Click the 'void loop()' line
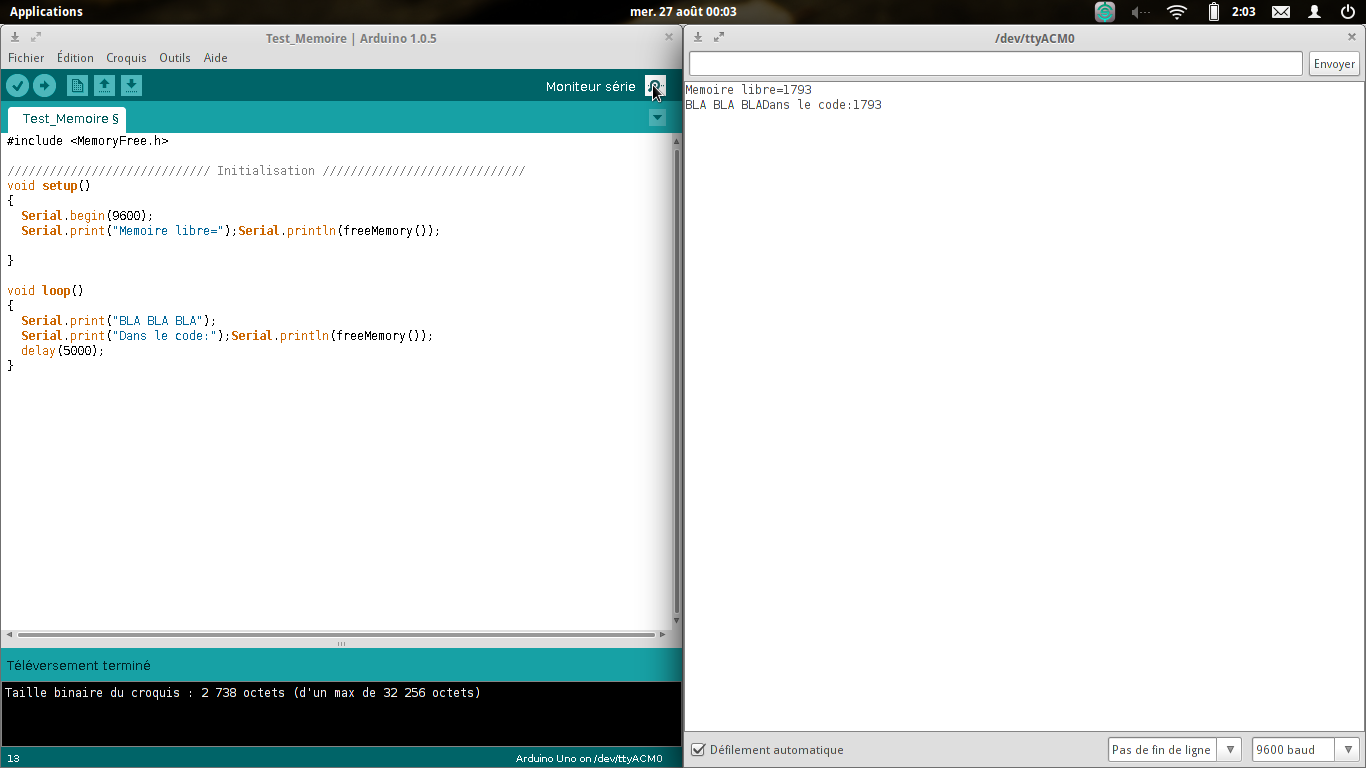The width and height of the screenshot is (1366, 768). 45,291
